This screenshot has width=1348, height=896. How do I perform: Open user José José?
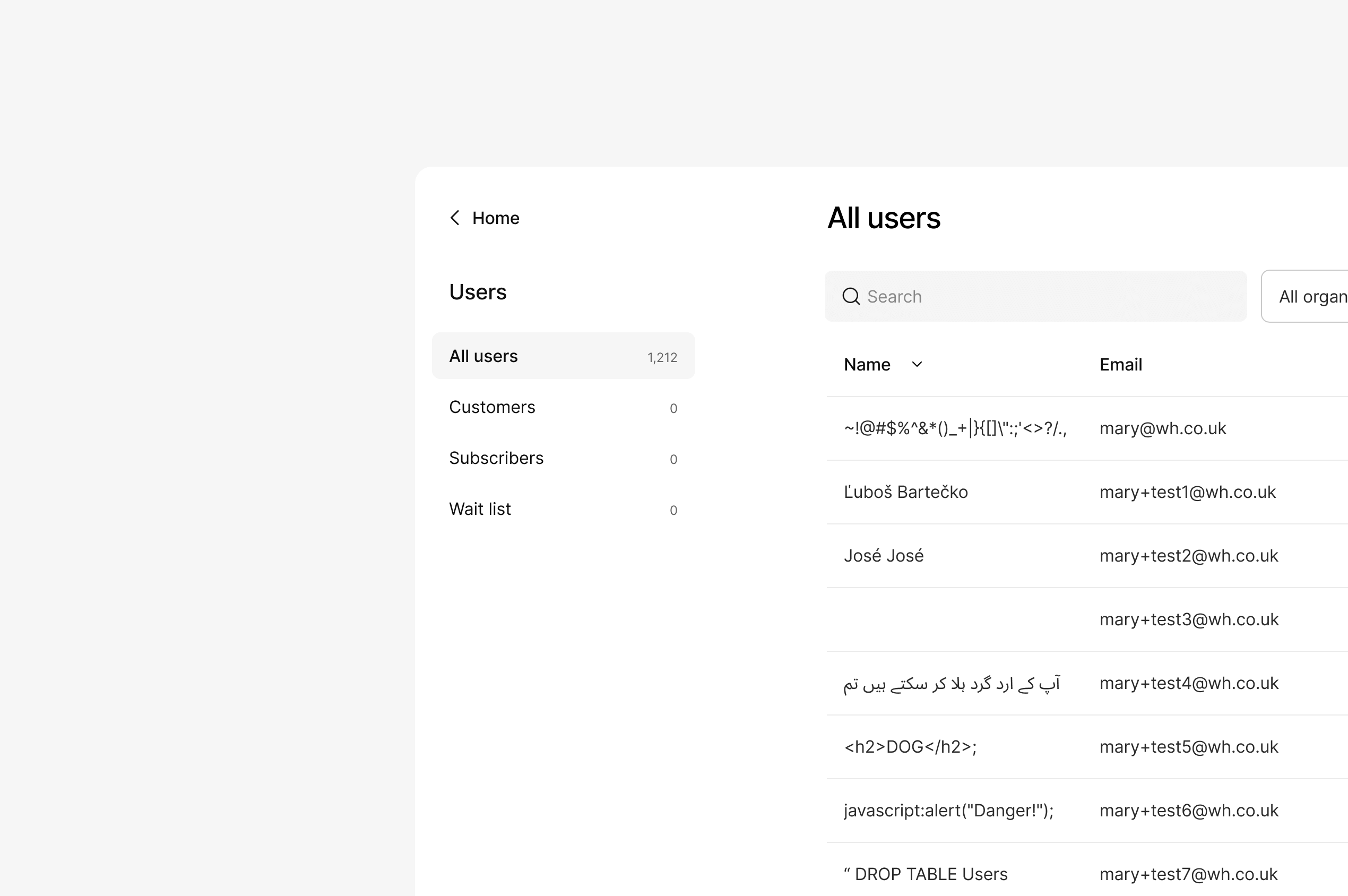[x=884, y=556]
